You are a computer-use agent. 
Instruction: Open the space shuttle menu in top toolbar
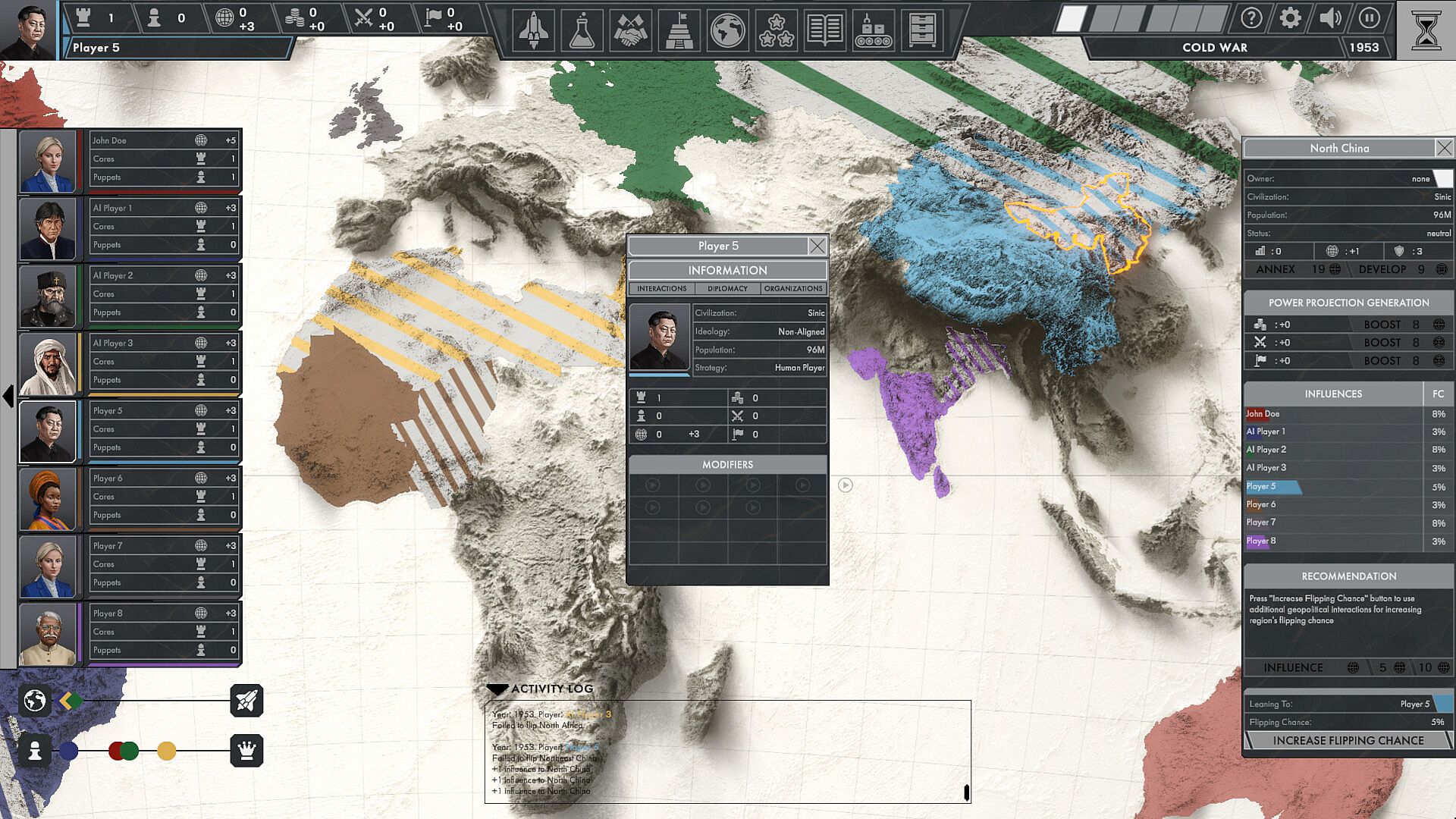(533, 30)
